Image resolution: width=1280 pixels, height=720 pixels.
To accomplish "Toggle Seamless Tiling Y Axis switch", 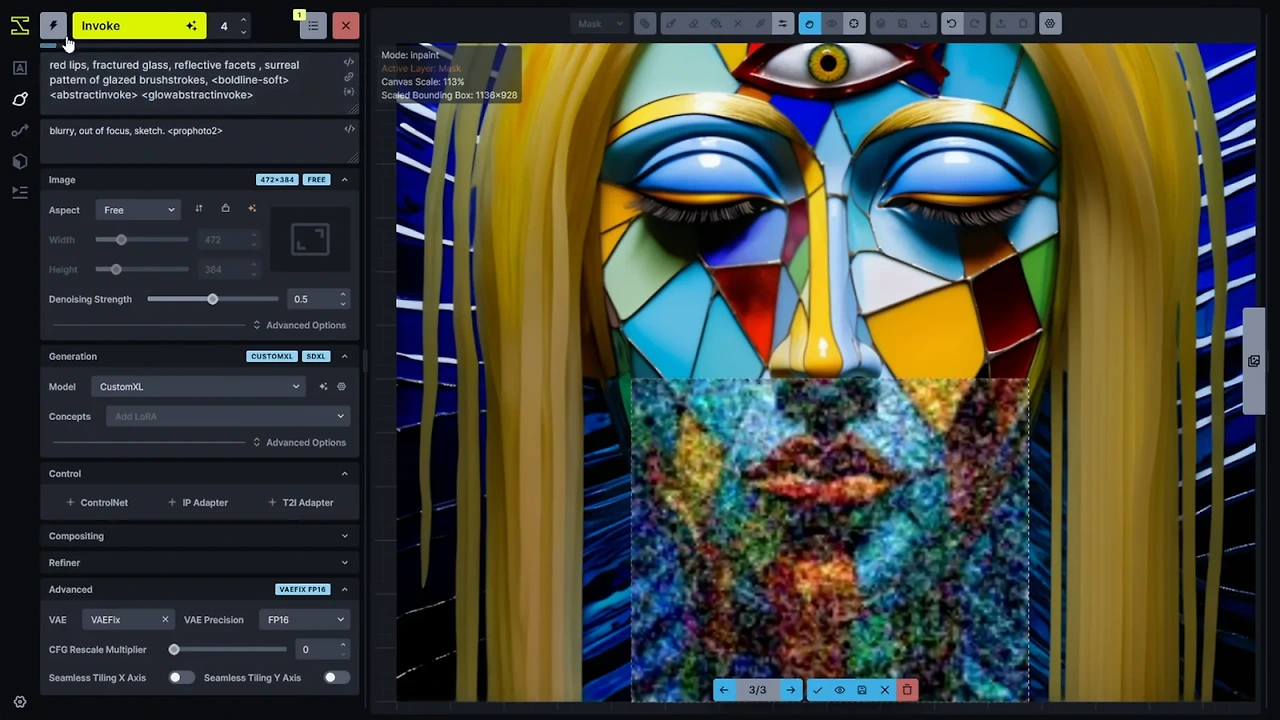I will click(336, 678).
